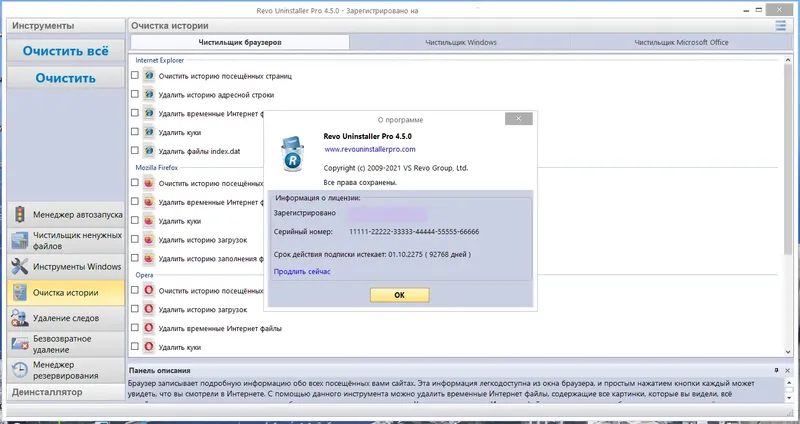
Task: Click the Internet Explorer group label
Action: click(160, 60)
